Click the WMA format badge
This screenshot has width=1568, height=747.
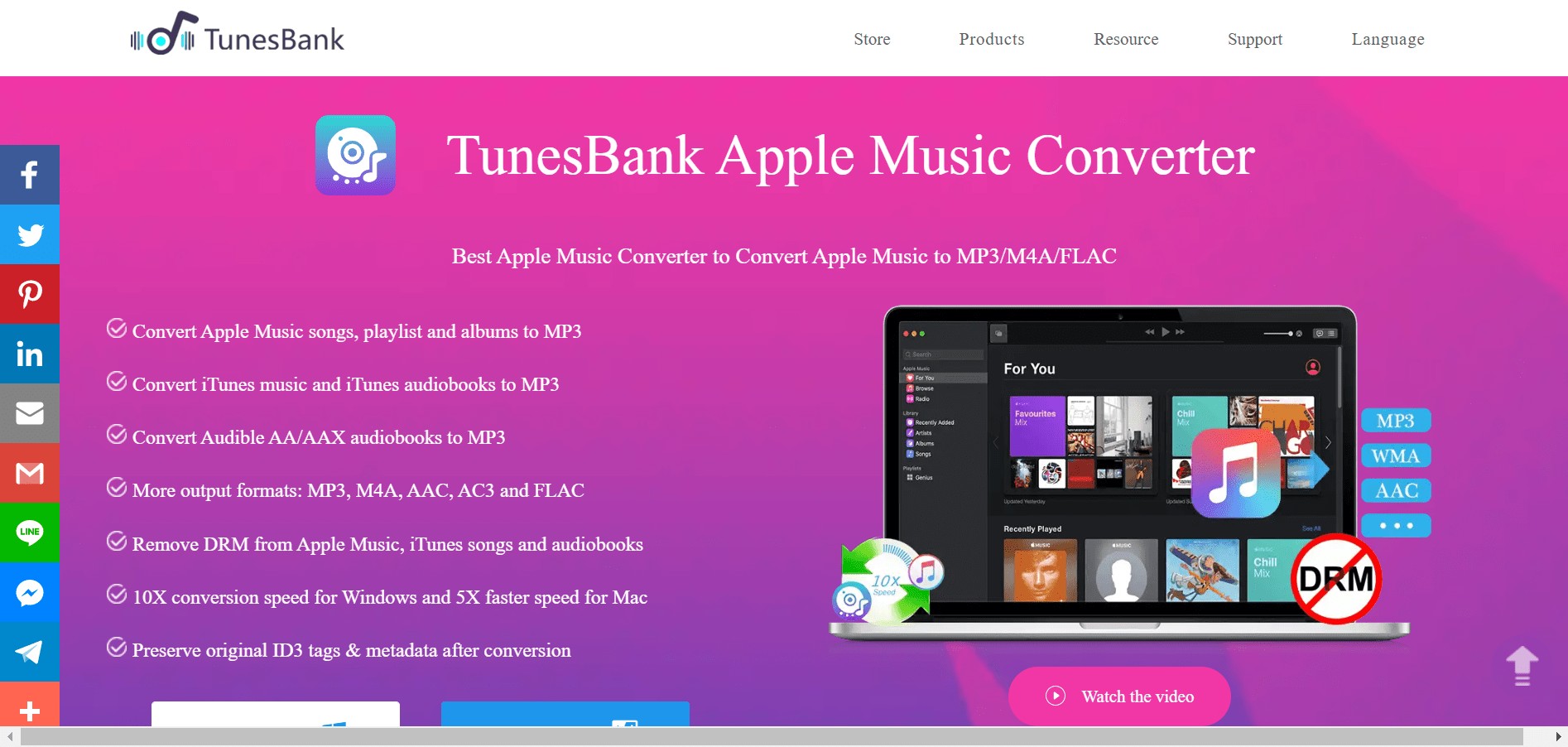coord(1396,455)
